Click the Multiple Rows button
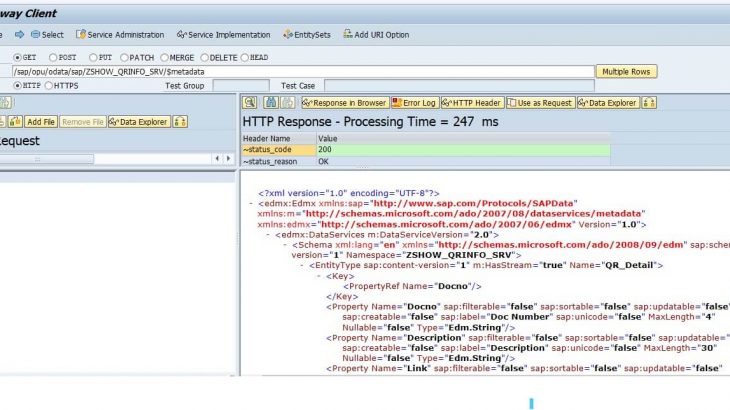Image resolution: width=730 pixels, height=410 pixels. pos(626,72)
